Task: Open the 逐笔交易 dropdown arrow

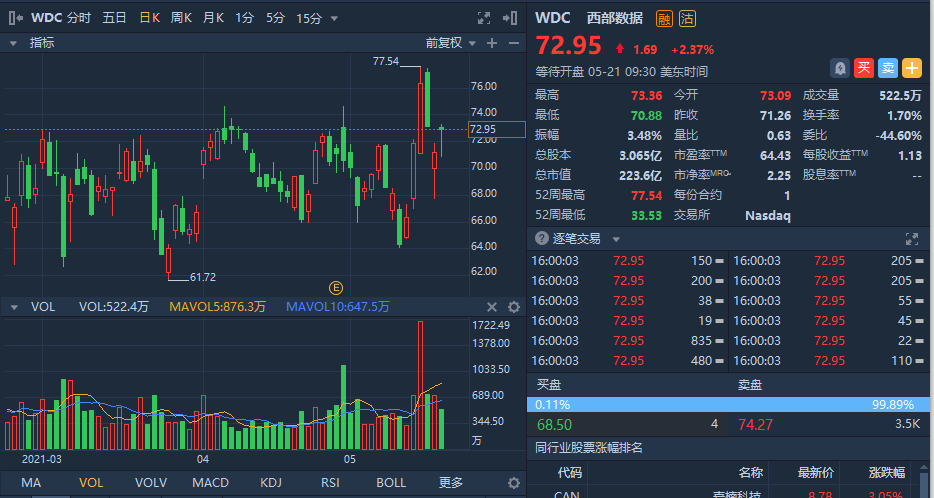Action: (616, 239)
